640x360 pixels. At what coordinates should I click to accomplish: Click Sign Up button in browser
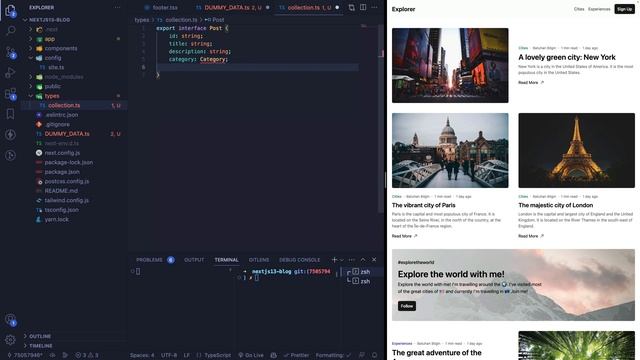coord(624,9)
